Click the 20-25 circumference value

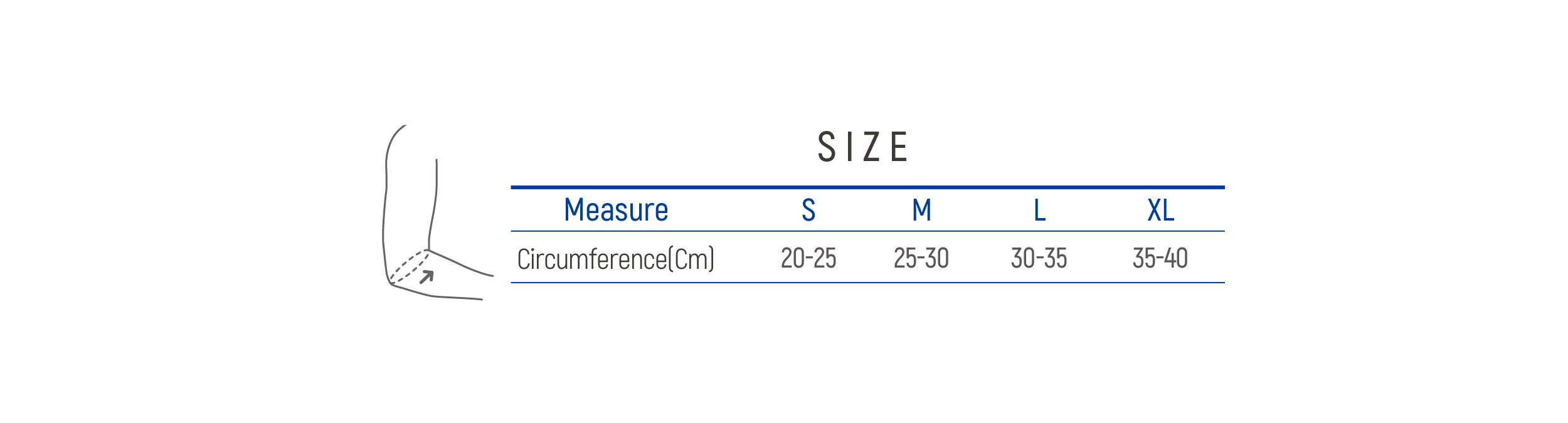pyautogui.click(x=808, y=258)
